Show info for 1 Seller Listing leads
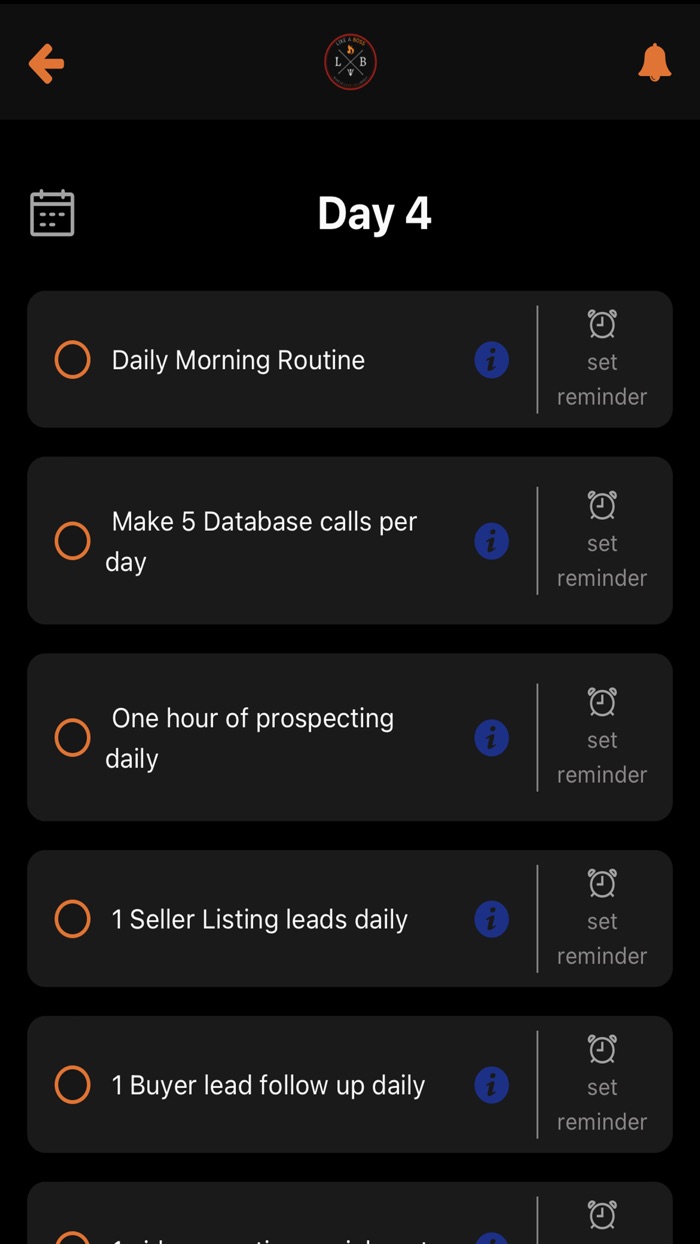The image size is (700, 1244). 491,919
